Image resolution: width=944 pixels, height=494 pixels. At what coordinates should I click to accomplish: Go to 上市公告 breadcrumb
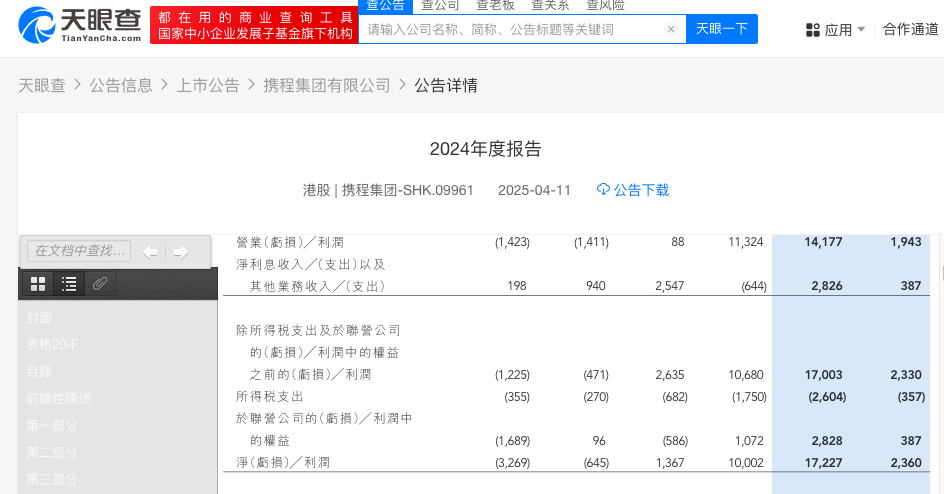pyautogui.click(x=208, y=85)
